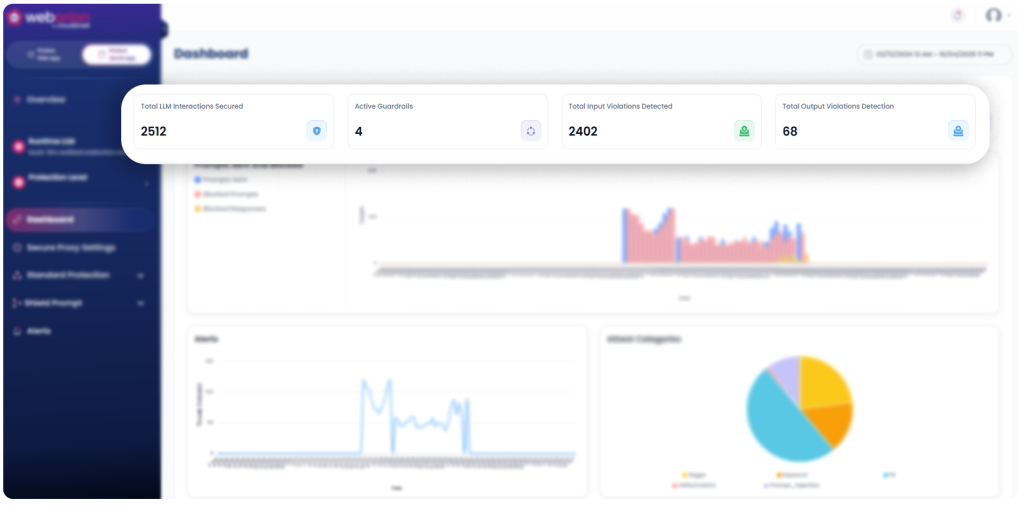Select the dark unselected Protect Web App pill
1024x507 pixels.
click(44, 55)
